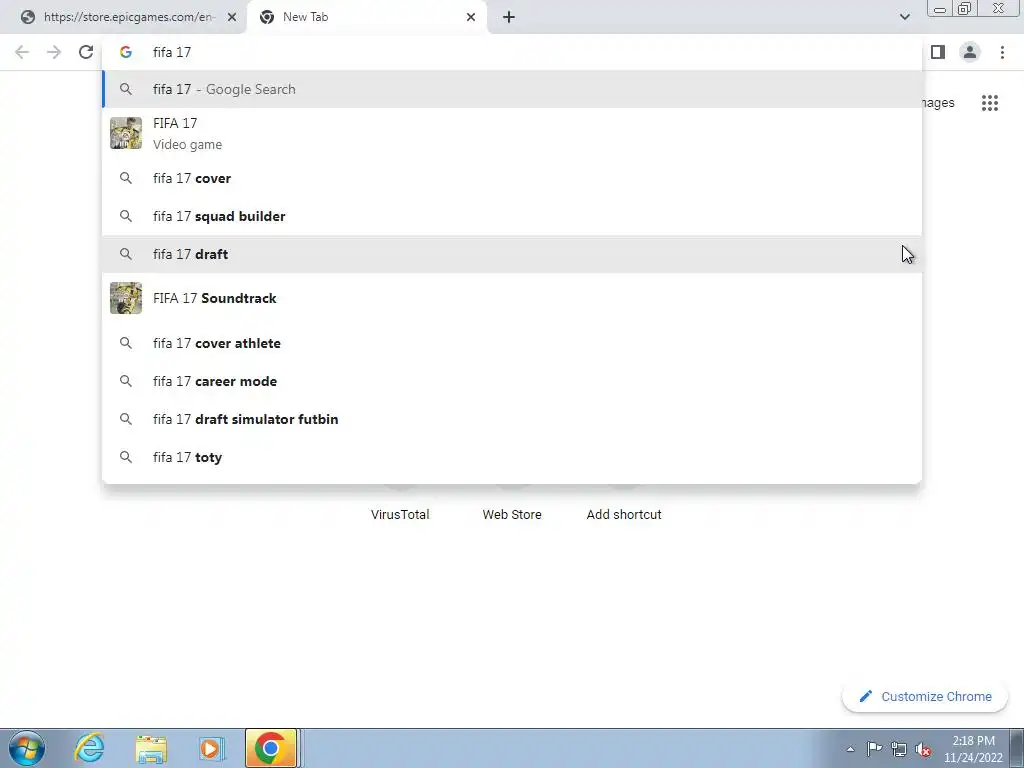Click FIFA 17 Video game cover thumbnail
This screenshot has width=1024, height=768.
point(125,133)
